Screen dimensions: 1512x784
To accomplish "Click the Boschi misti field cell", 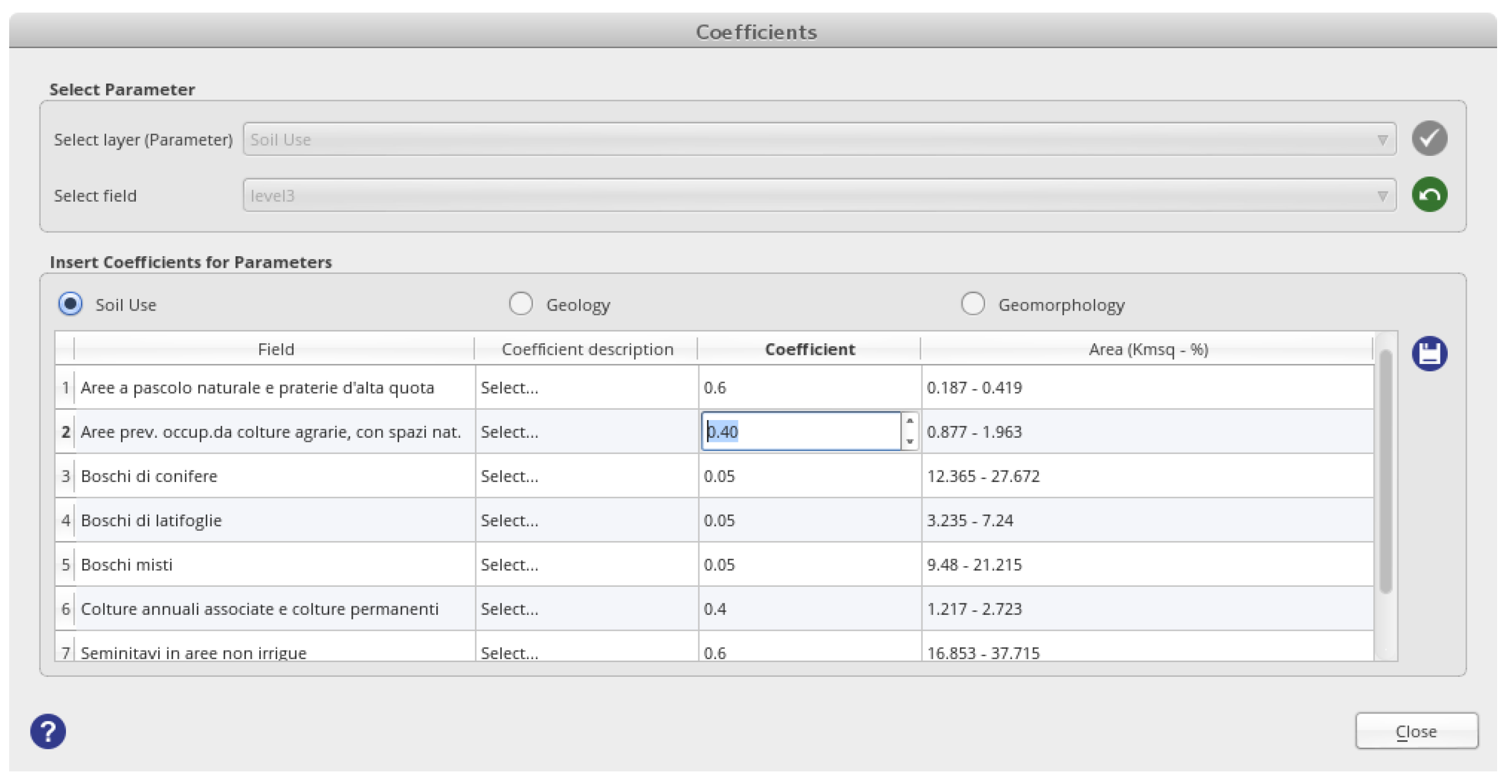I will coord(275,565).
